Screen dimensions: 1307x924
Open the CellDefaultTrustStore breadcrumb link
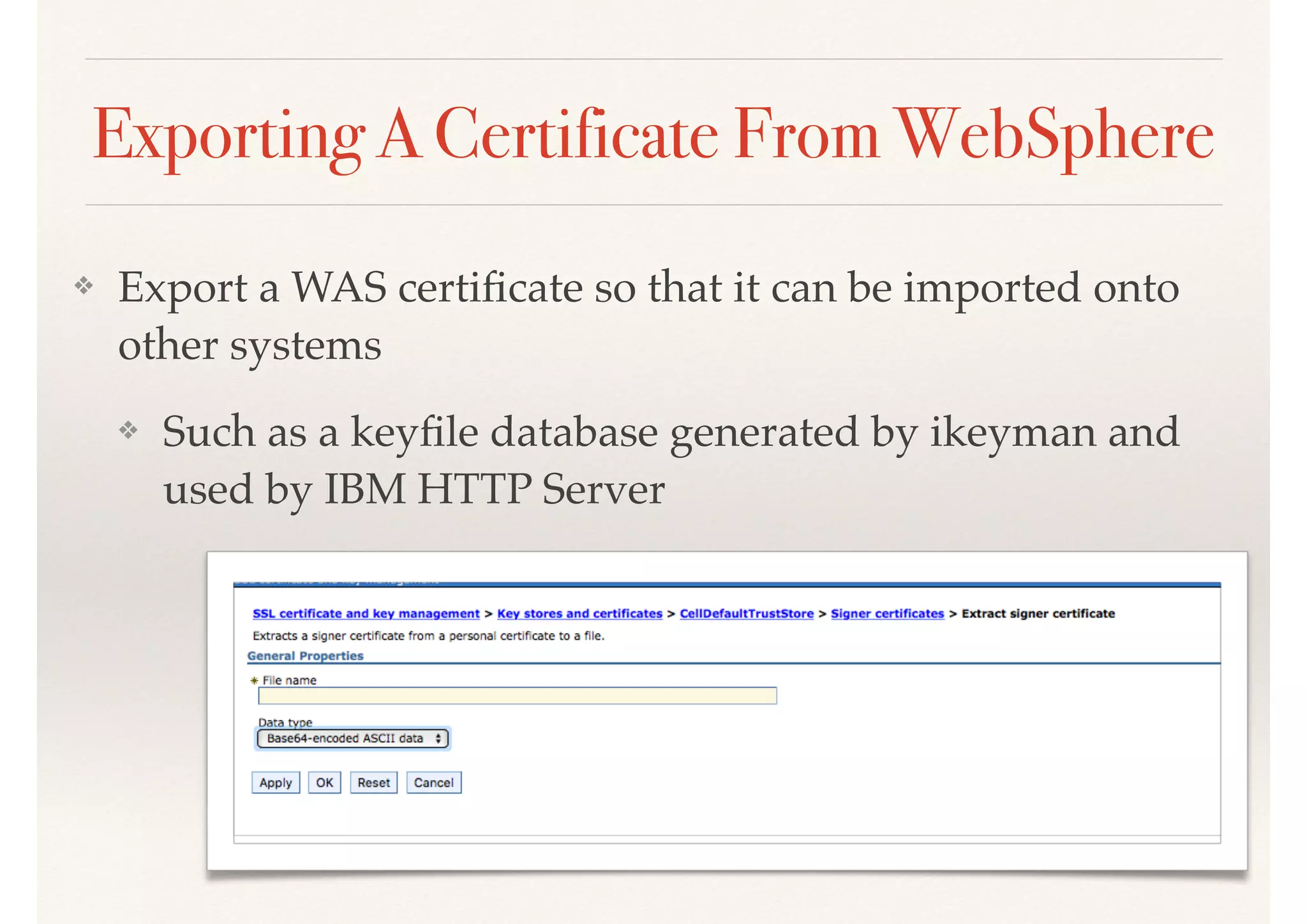pos(747,613)
